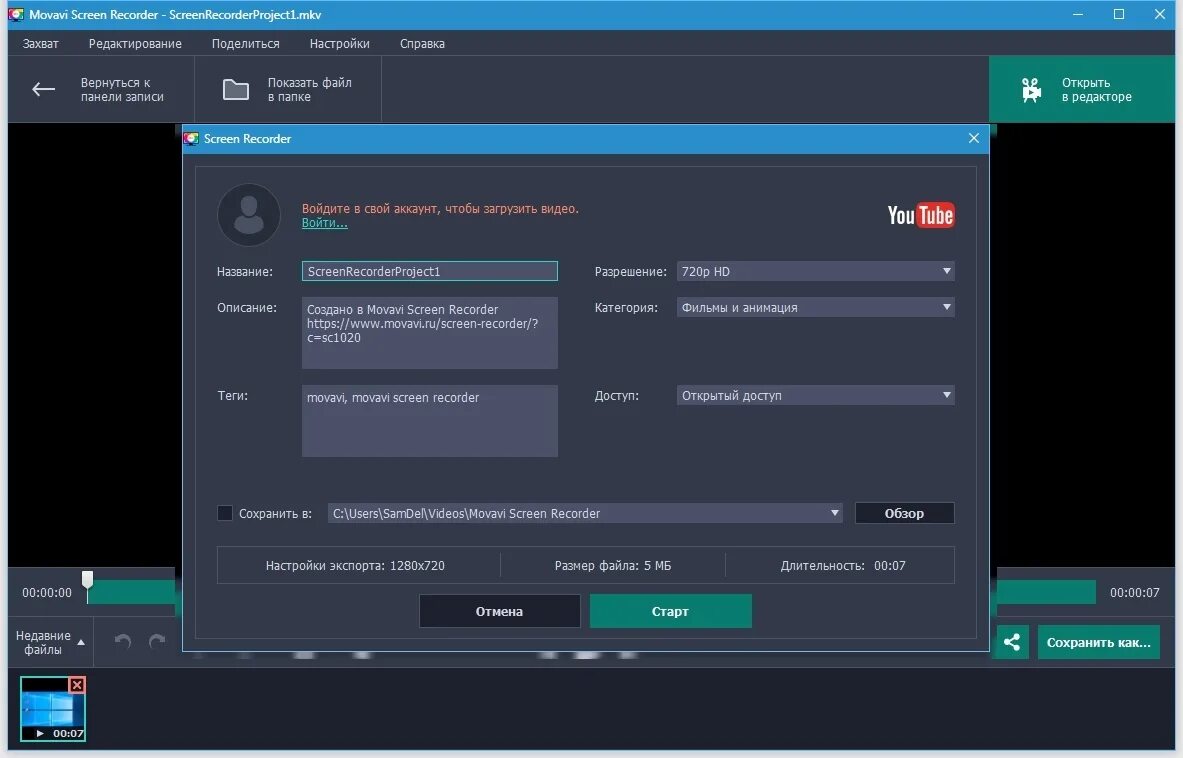Click the Обзор button

(x=904, y=513)
